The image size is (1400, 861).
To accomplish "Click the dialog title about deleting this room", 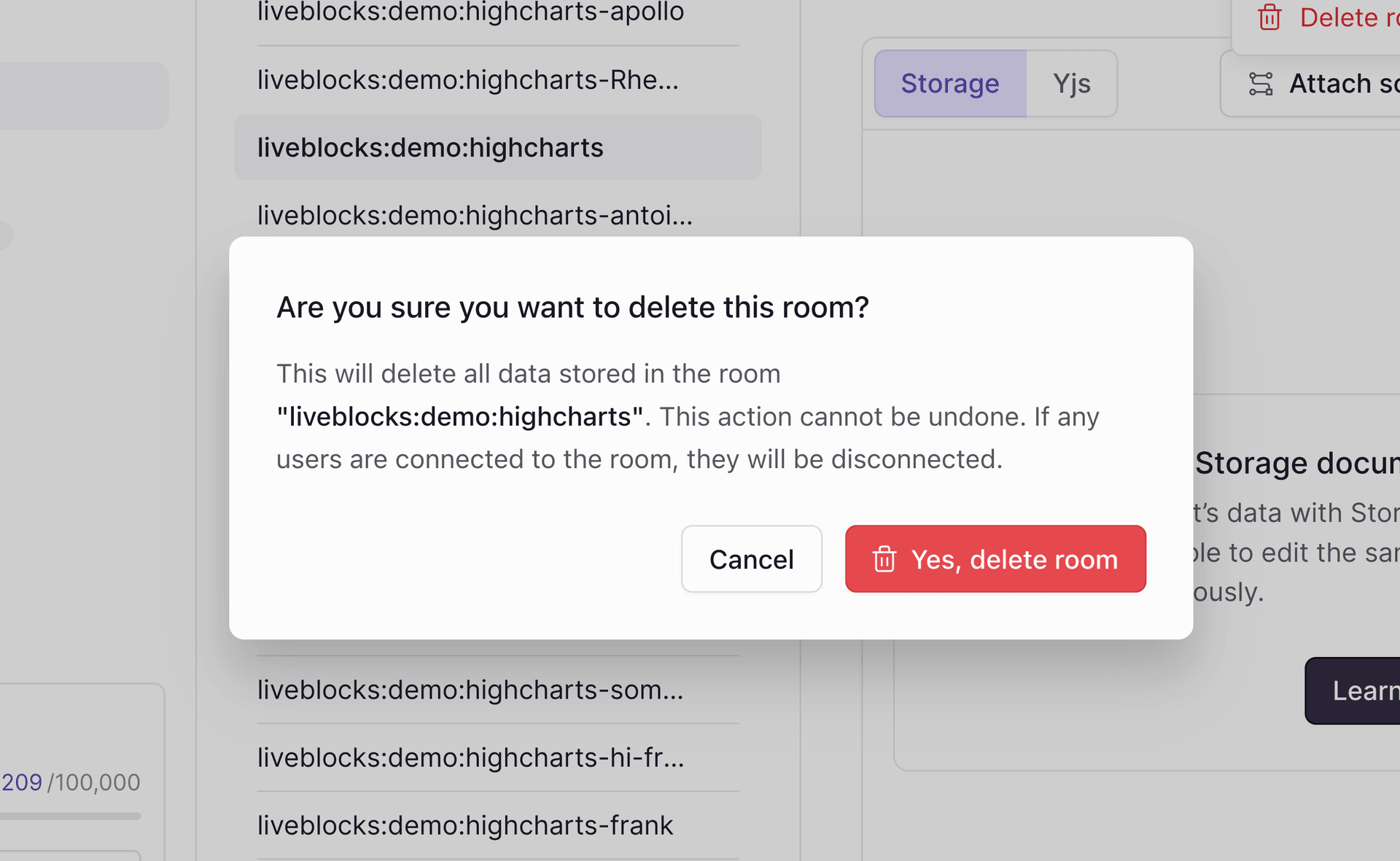I will [572, 307].
